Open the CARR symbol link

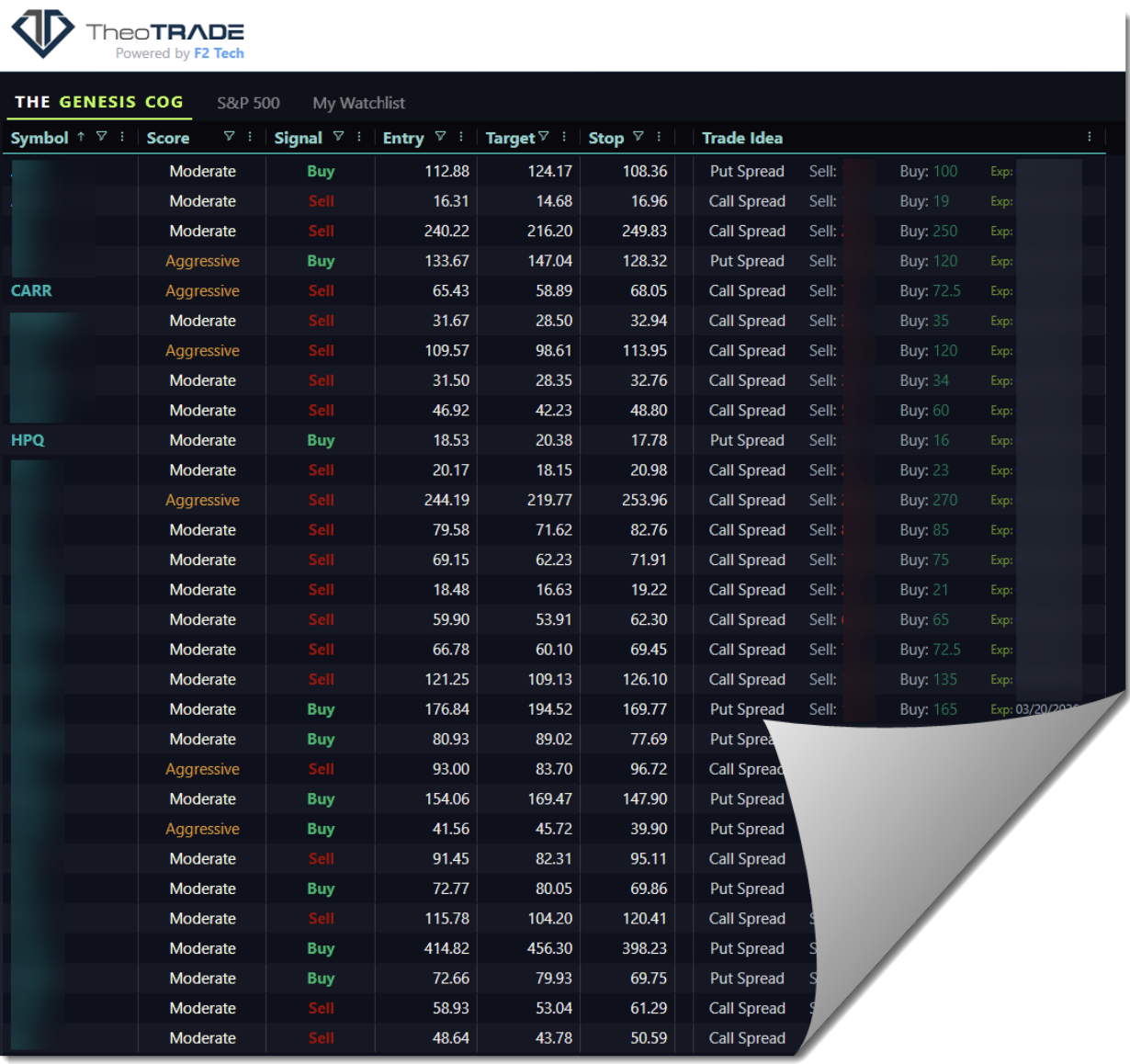pos(31,290)
